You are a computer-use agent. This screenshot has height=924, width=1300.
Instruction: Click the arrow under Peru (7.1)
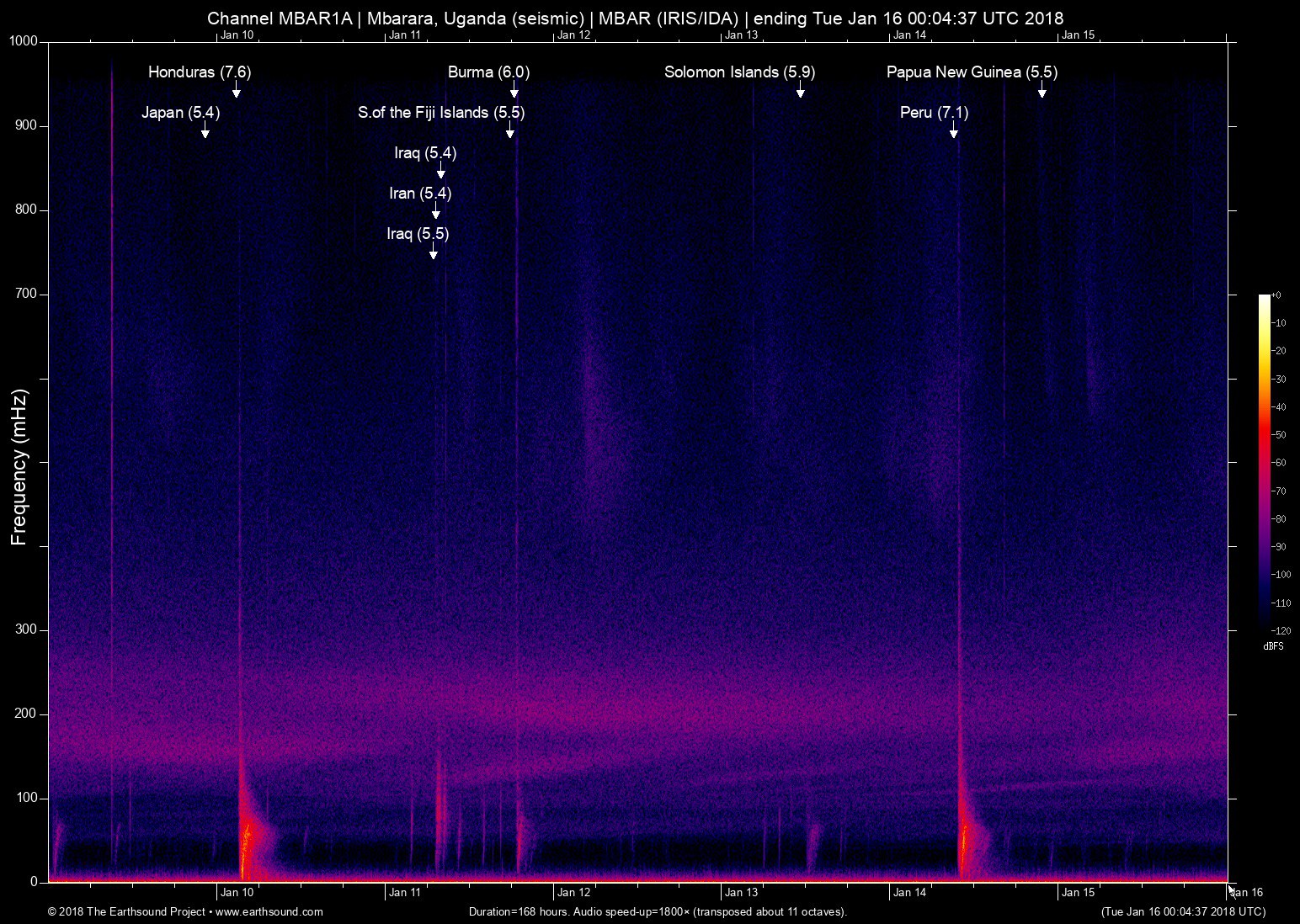click(x=954, y=131)
